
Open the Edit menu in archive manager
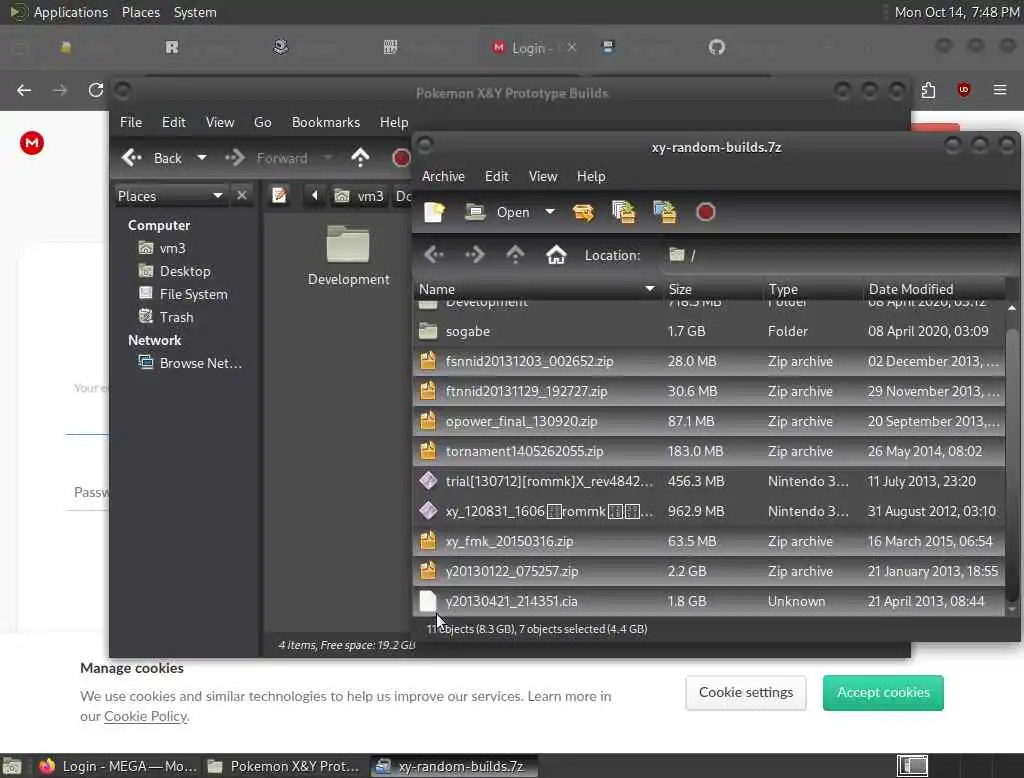(496, 176)
